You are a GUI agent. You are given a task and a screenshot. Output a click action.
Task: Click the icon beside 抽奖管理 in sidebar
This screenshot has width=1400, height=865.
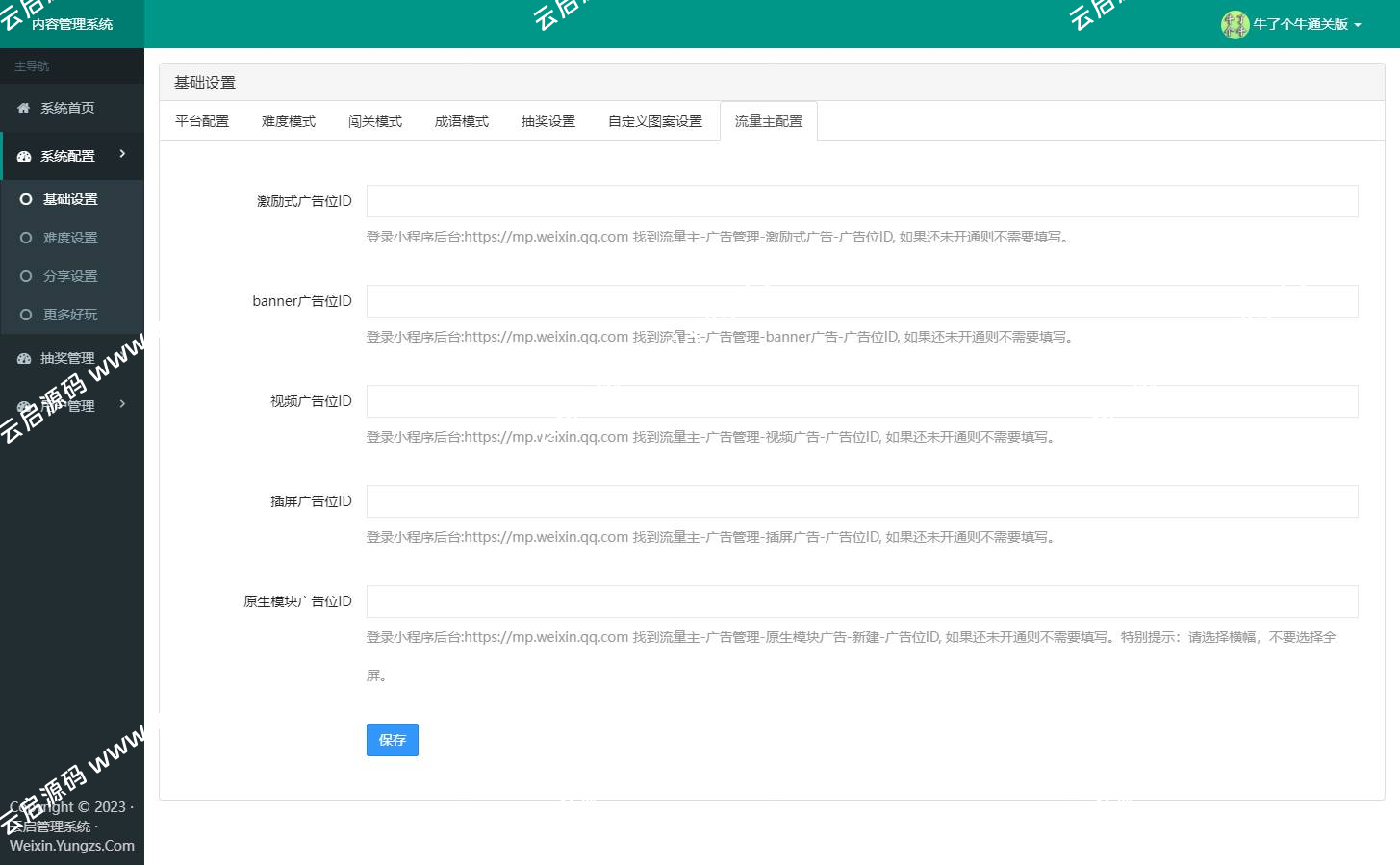pyautogui.click(x=23, y=357)
